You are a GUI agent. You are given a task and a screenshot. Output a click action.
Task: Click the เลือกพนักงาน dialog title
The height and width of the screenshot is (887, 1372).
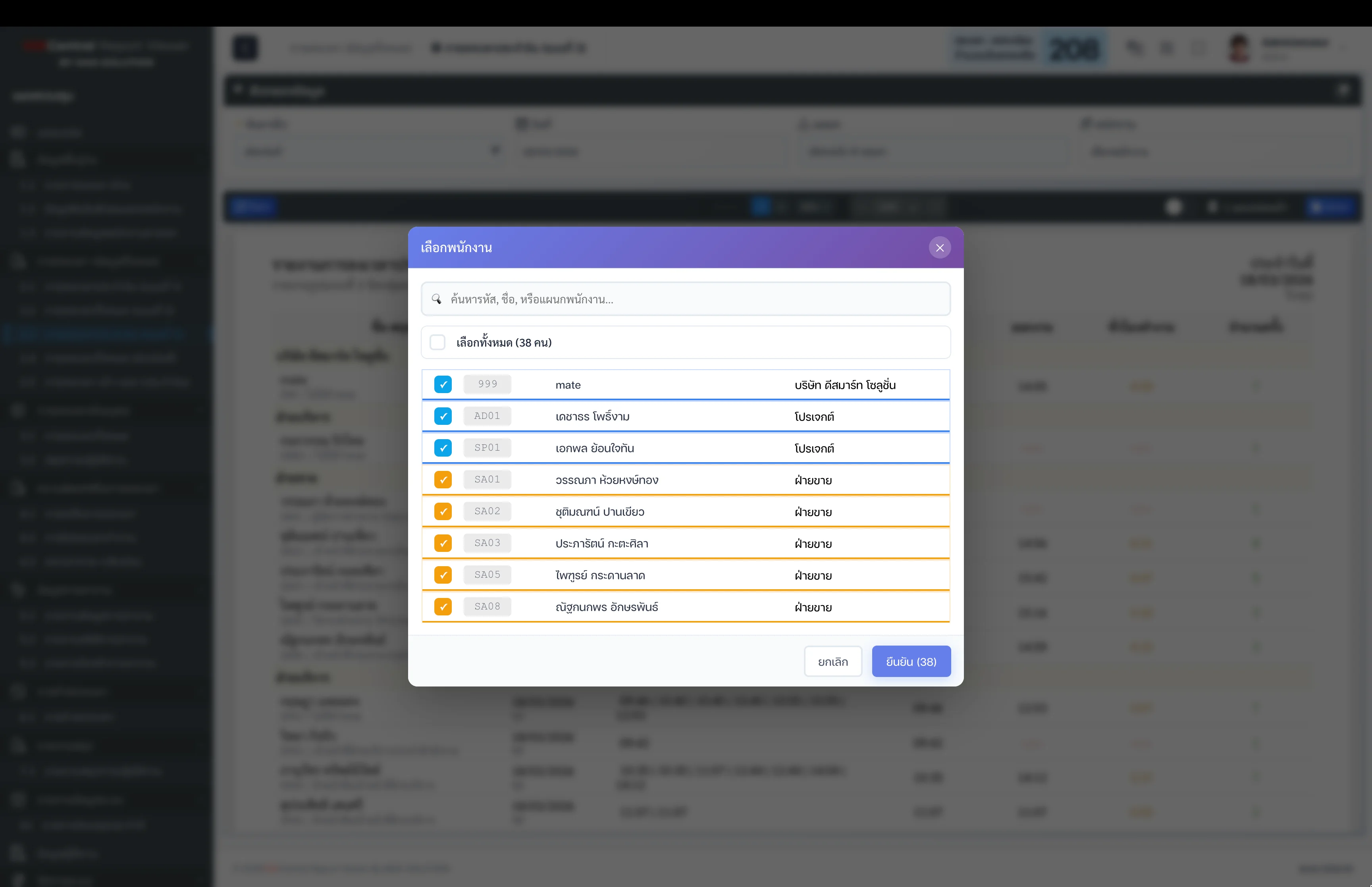[456, 248]
